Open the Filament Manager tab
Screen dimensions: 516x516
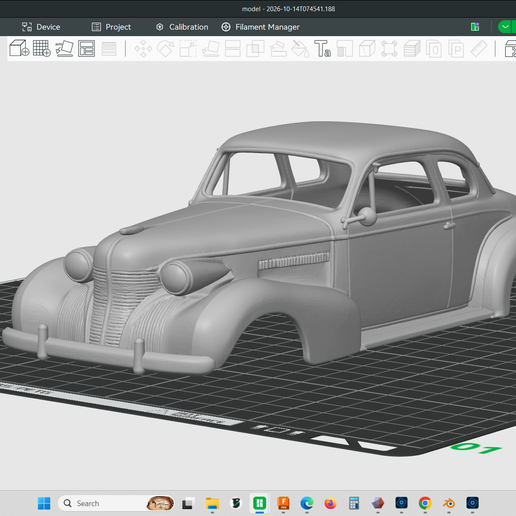[260, 27]
